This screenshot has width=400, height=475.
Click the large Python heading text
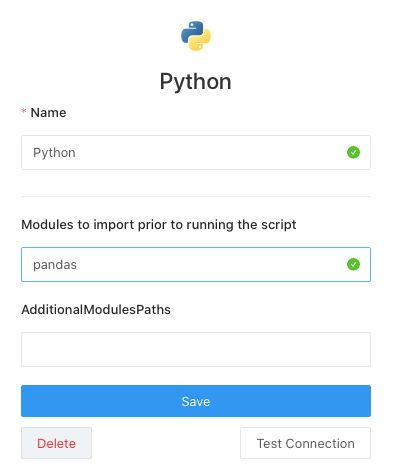[196, 82]
